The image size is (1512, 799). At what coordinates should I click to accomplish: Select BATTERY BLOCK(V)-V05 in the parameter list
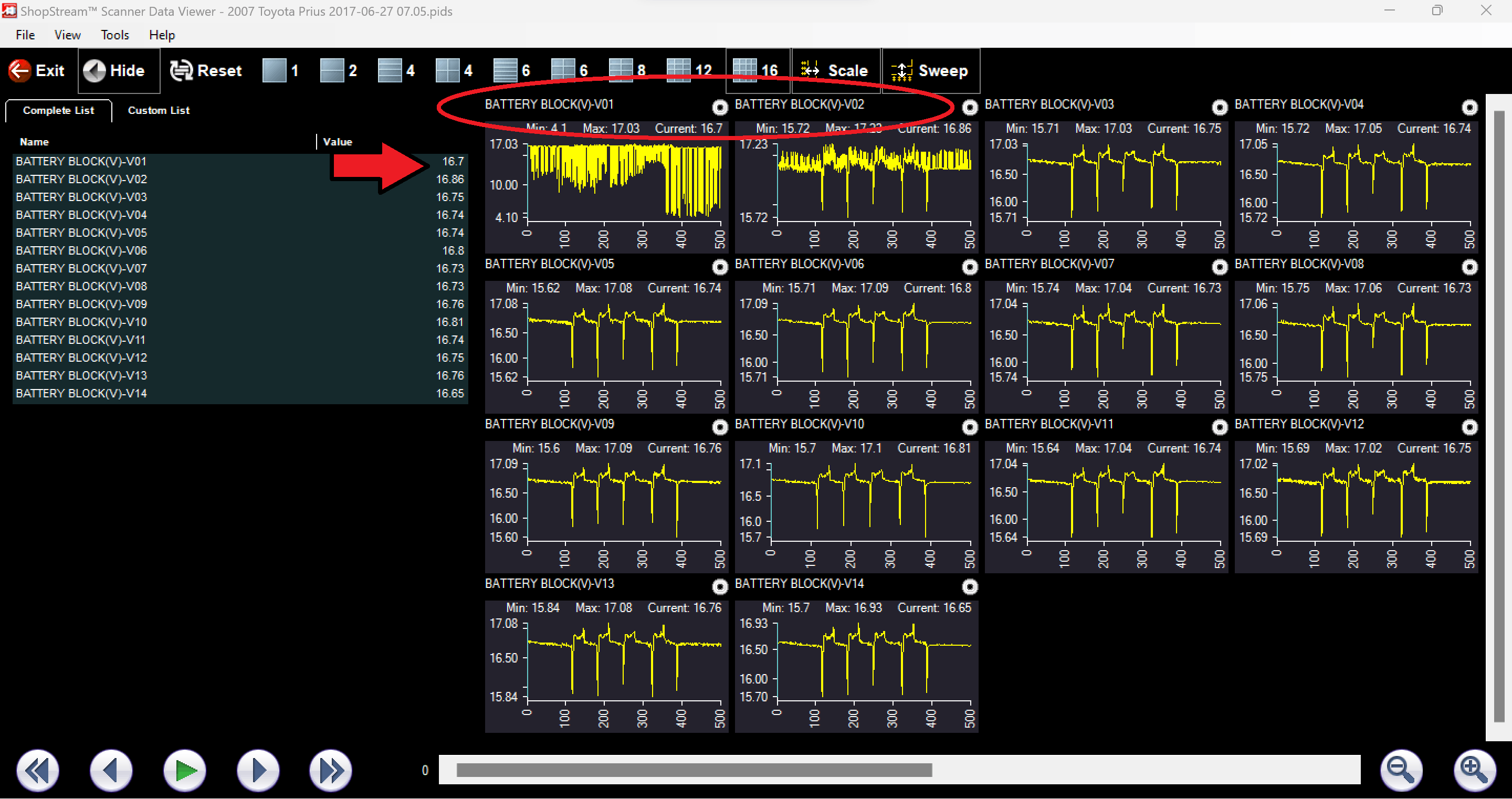81,233
